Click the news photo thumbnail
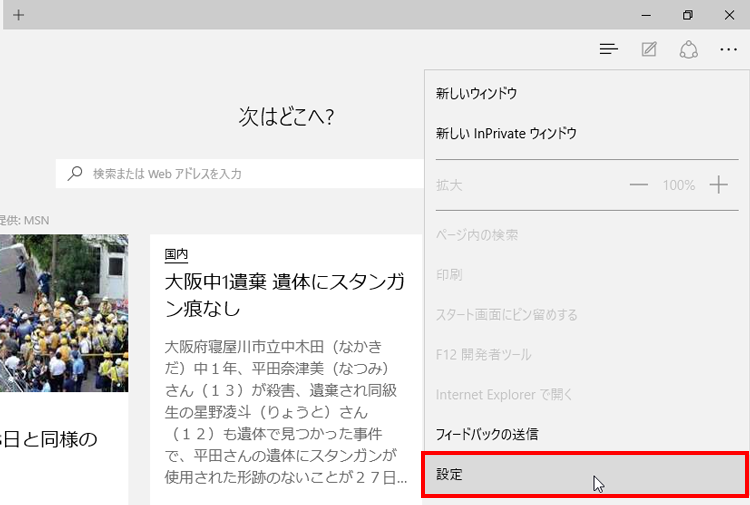 [64, 313]
